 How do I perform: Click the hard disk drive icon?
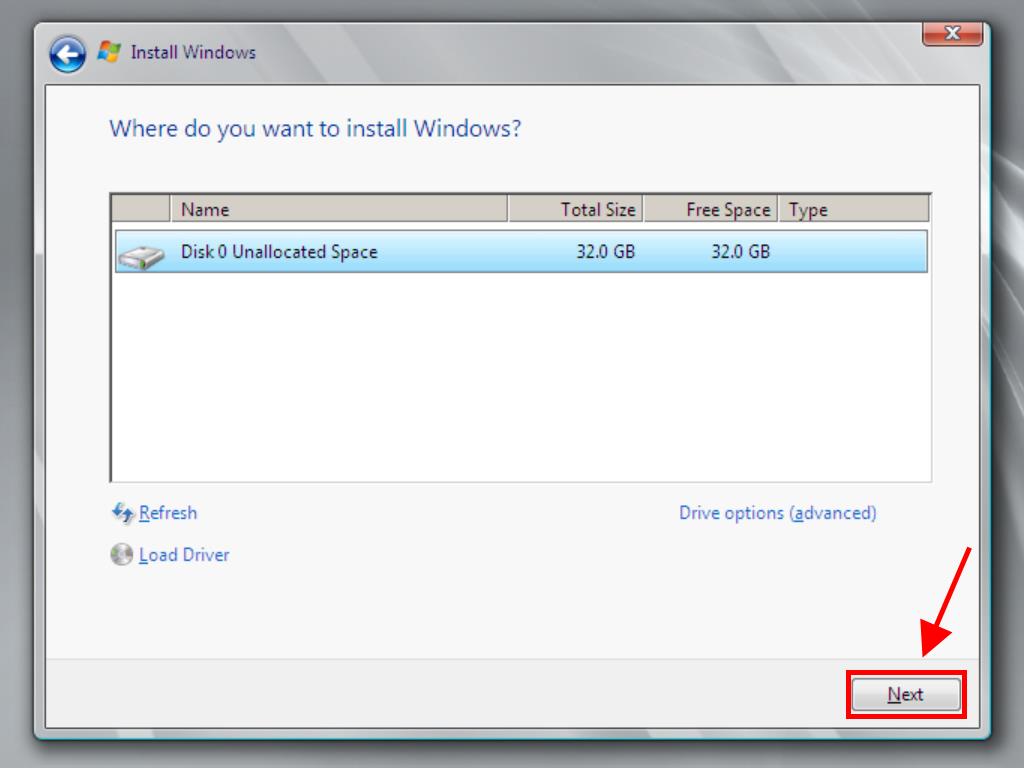click(141, 257)
